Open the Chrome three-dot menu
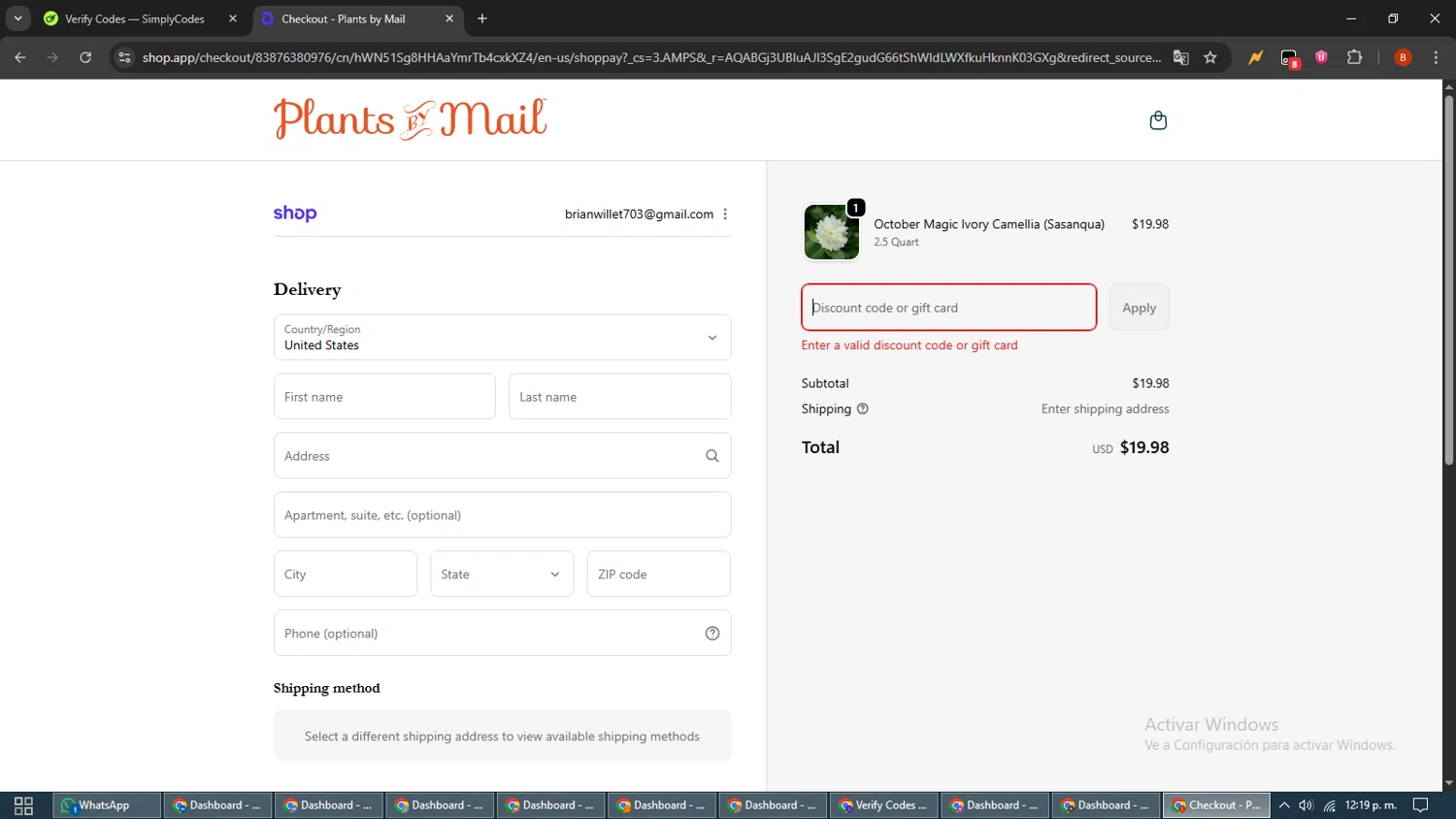The image size is (1456, 819). [x=1436, y=57]
